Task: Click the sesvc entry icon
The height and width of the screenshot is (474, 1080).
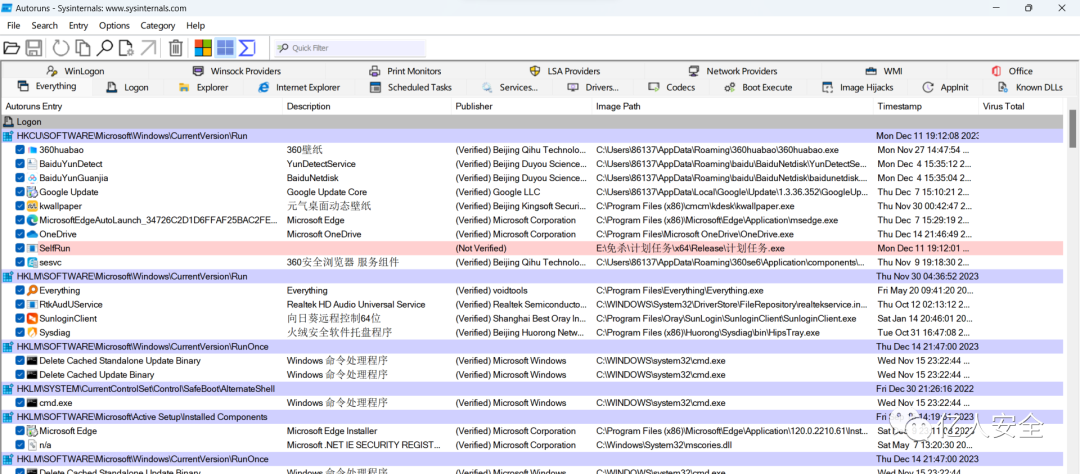Action: pyautogui.click(x=32, y=262)
